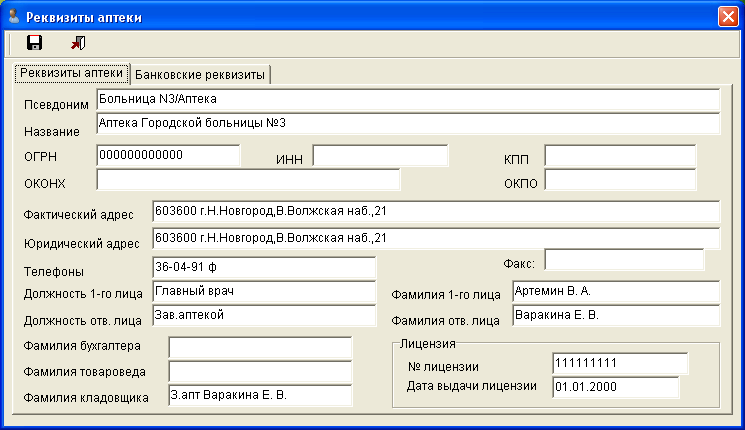Click into the Псевдоним field
This screenshot has height=430, width=745.
tap(408, 100)
